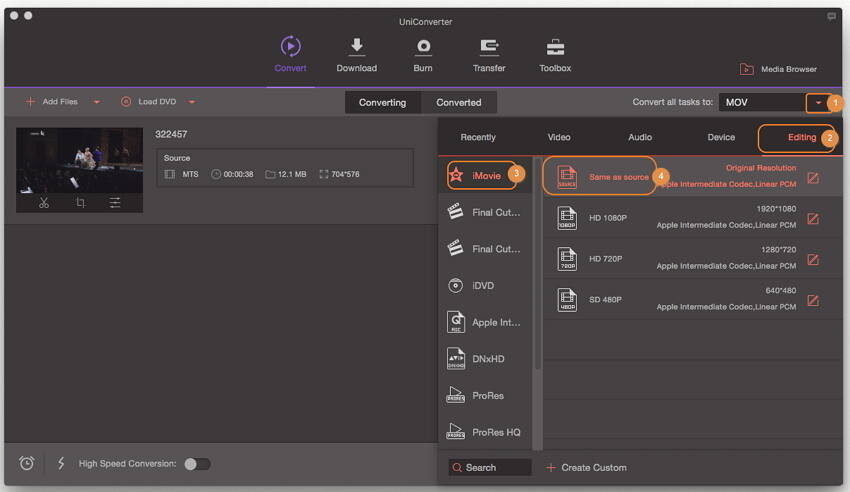The width and height of the screenshot is (850, 492).
Task: Open the effects adjustment sliders icon
Action: [115, 202]
